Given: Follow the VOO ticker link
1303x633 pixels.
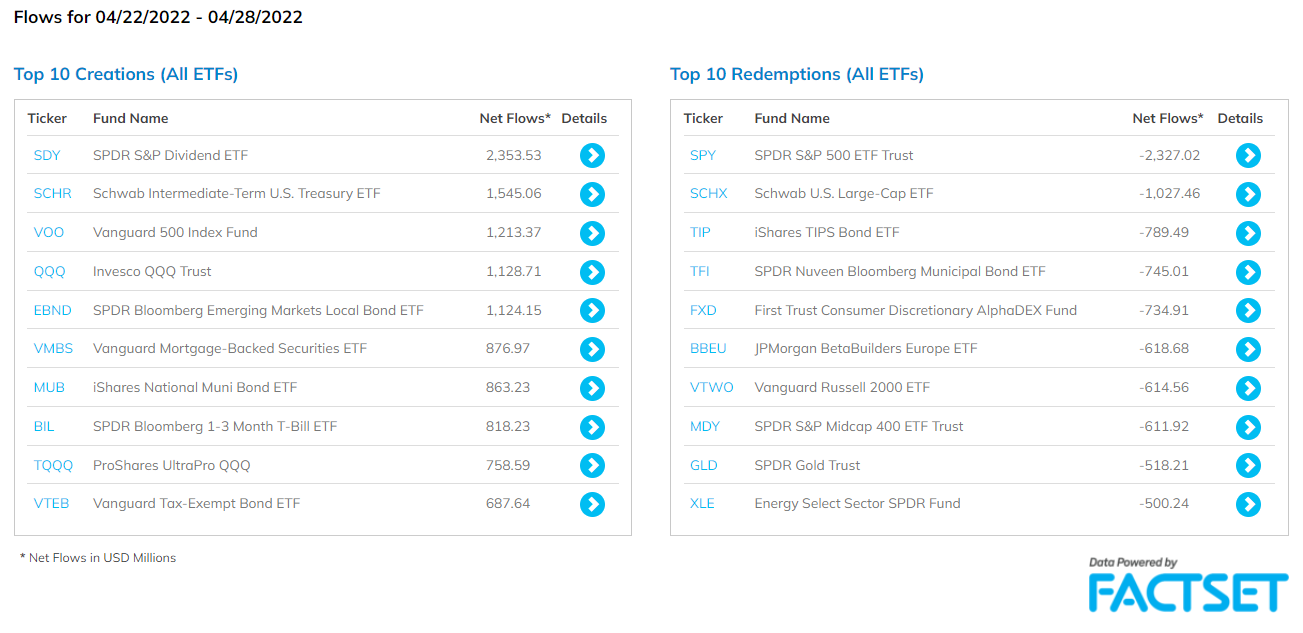Looking at the screenshot, I should 49,233.
